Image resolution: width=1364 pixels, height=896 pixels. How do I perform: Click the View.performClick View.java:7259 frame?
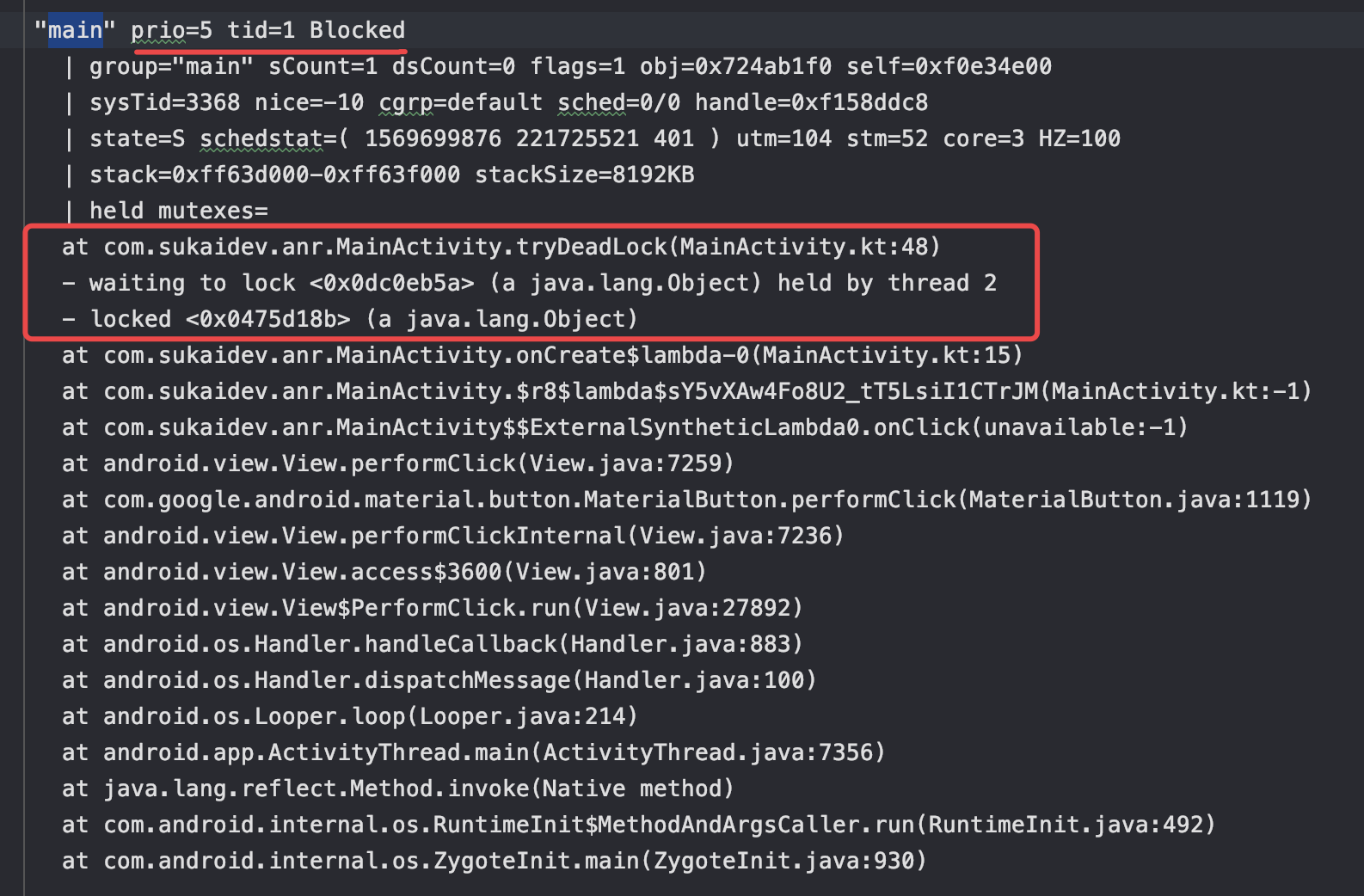(398, 463)
